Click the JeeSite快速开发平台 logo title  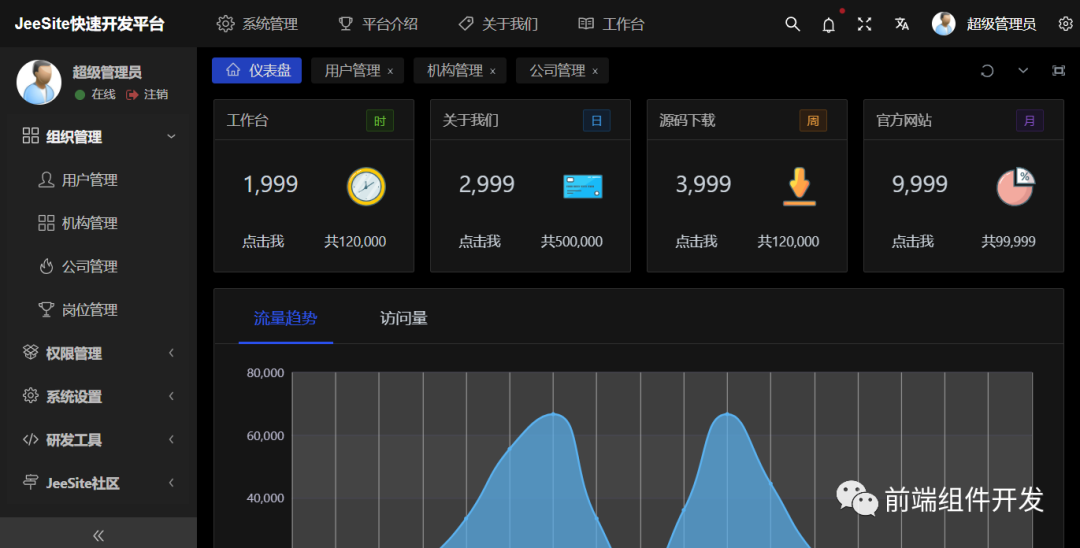(90, 24)
